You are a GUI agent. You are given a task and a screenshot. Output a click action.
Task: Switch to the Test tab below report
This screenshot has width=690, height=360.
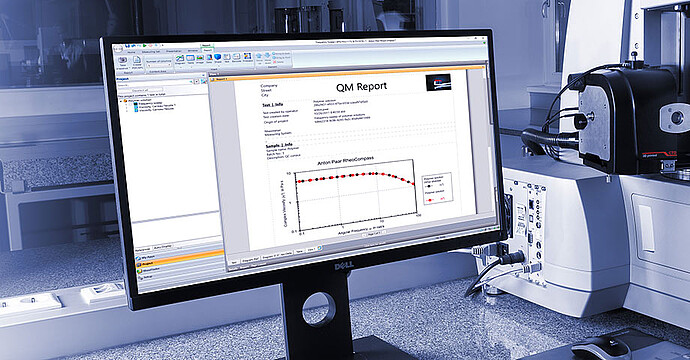(x=234, y=262)
